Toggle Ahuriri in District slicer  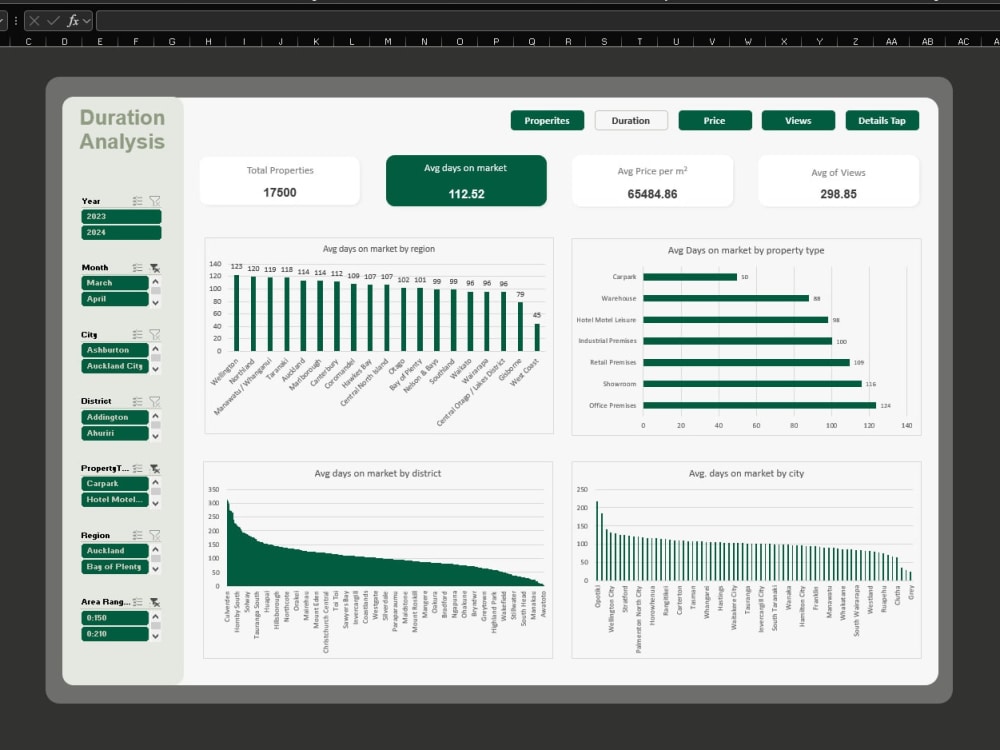pyautogui.click(x=115, y=433)
